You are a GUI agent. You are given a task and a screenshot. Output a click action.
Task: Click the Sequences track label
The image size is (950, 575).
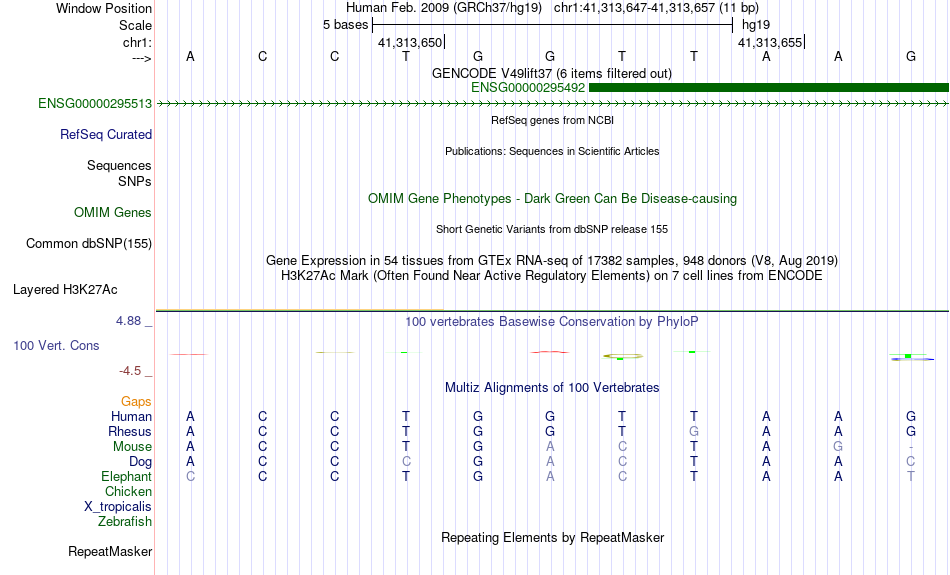119,165
